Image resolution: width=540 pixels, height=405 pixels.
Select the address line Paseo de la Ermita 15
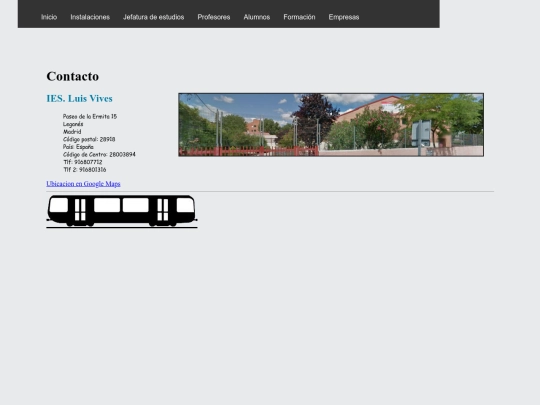[90, 116]
